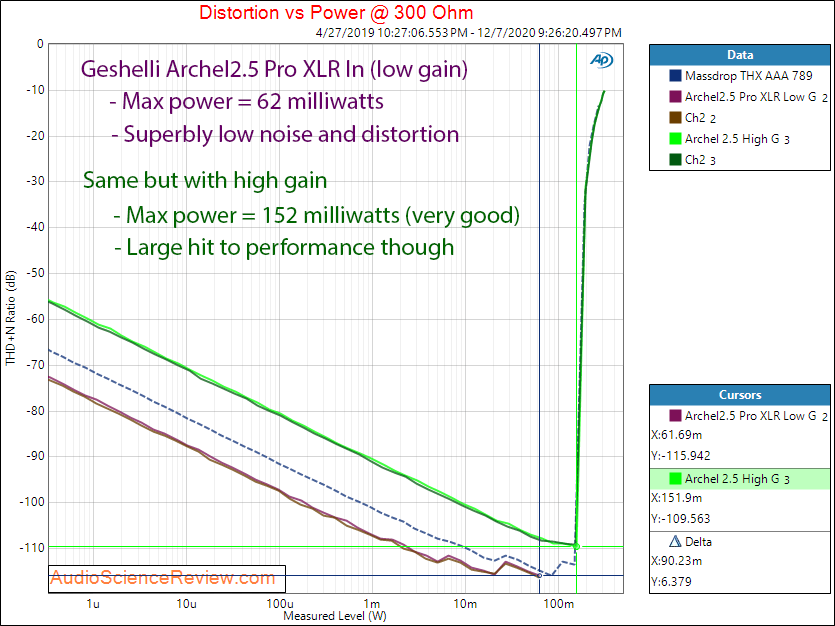Screen dimensions: 835x626
Task: Click the AP logo icon on graph
Action: tap(601, 60)
